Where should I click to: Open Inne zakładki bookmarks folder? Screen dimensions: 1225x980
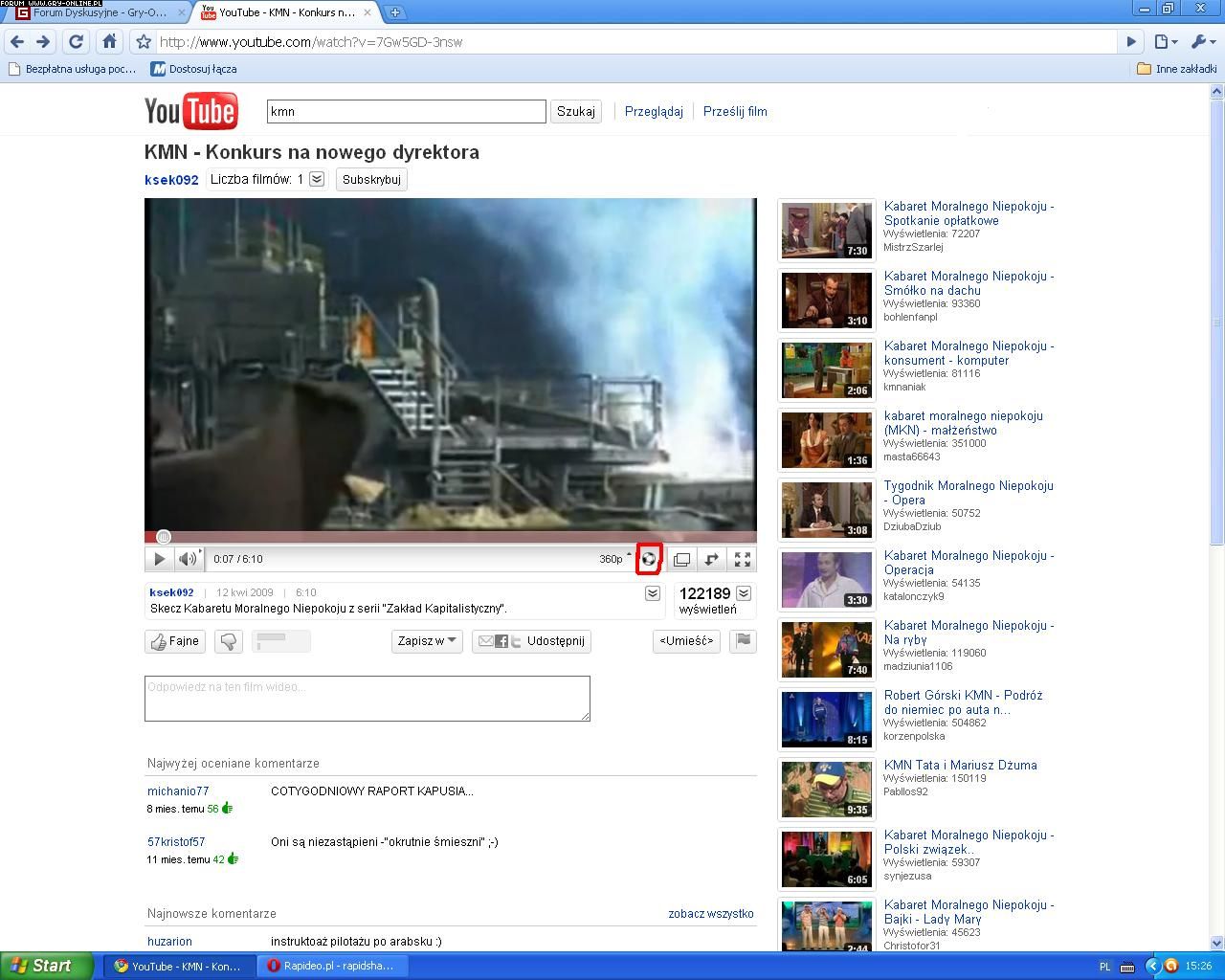coord(1177,69)
